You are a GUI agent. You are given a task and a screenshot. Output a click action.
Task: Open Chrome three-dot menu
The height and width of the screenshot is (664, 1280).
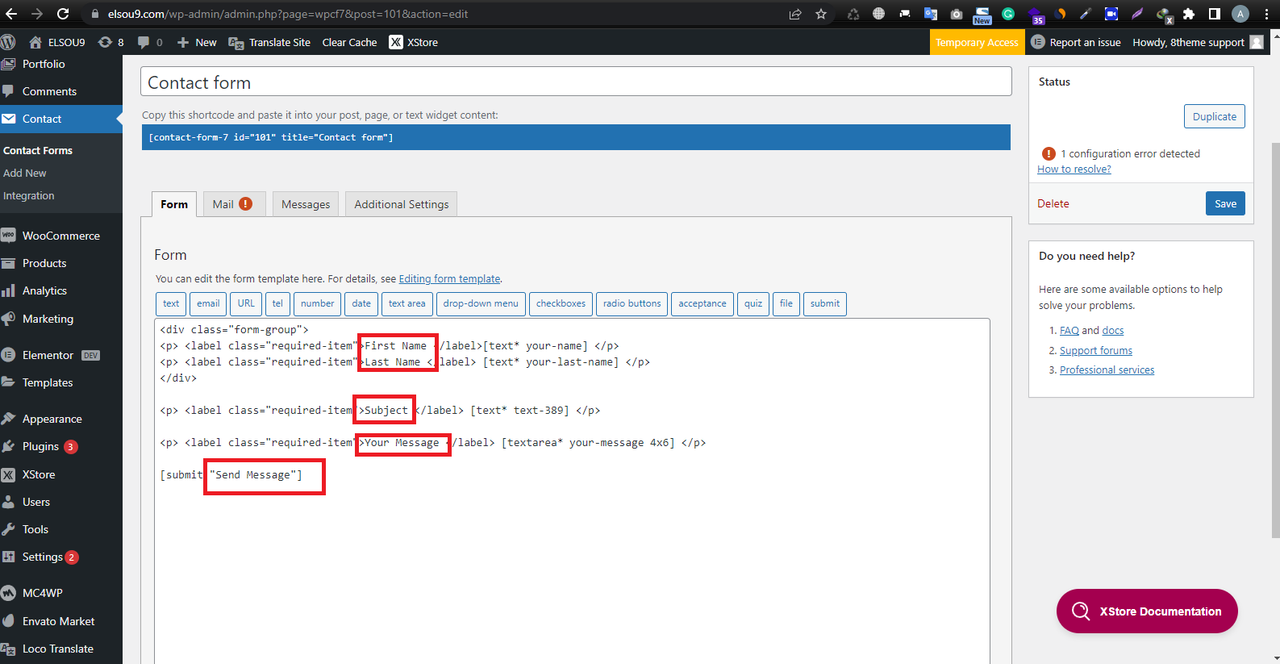pyautogui.click(x=1266, y=14)
